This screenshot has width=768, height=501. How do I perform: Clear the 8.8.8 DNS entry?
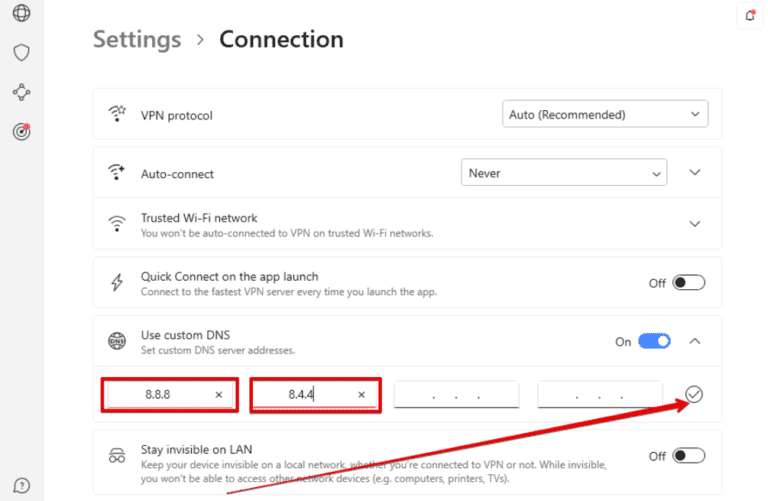click(x=219, y=395)
